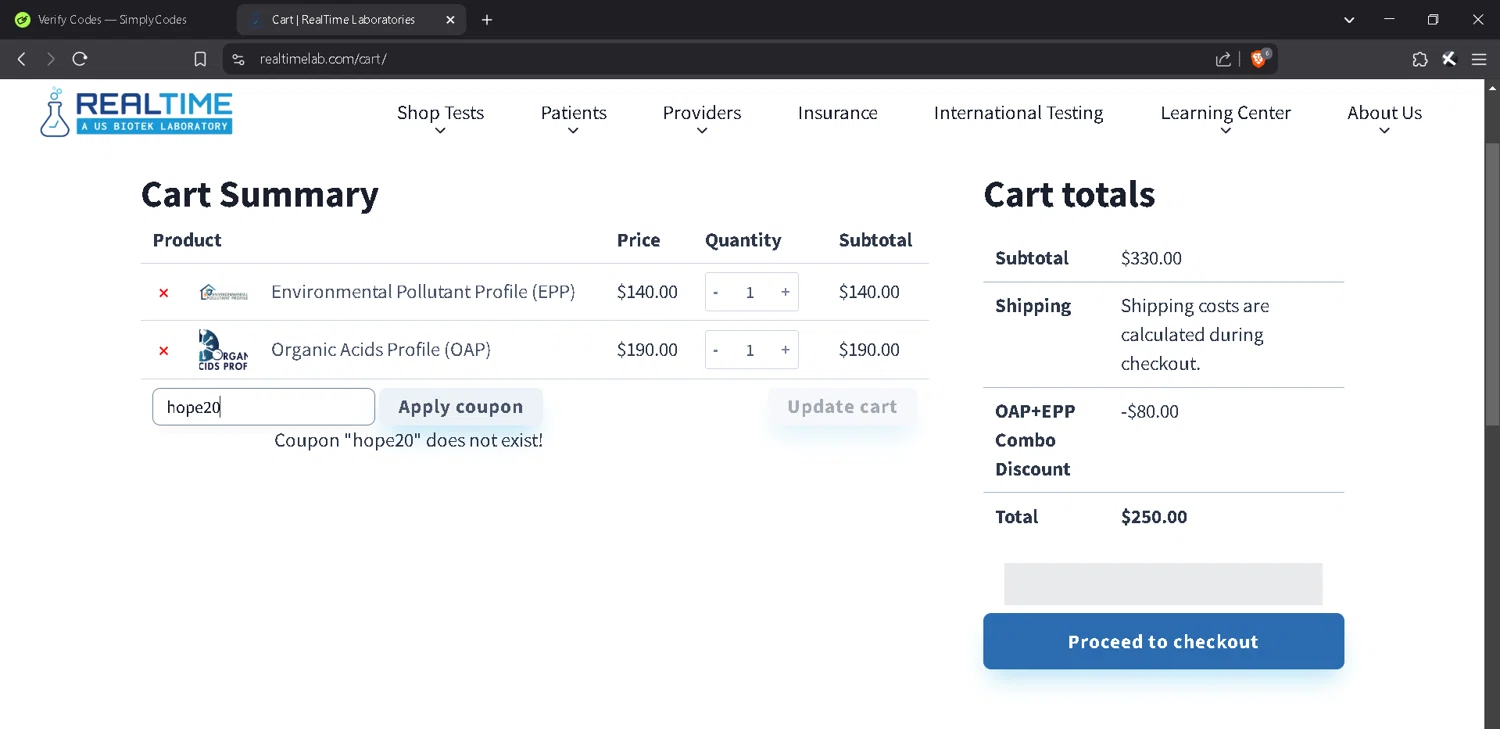1500x729 pixels.
Task: Open a new browser tab
Action: coord(487,20)
